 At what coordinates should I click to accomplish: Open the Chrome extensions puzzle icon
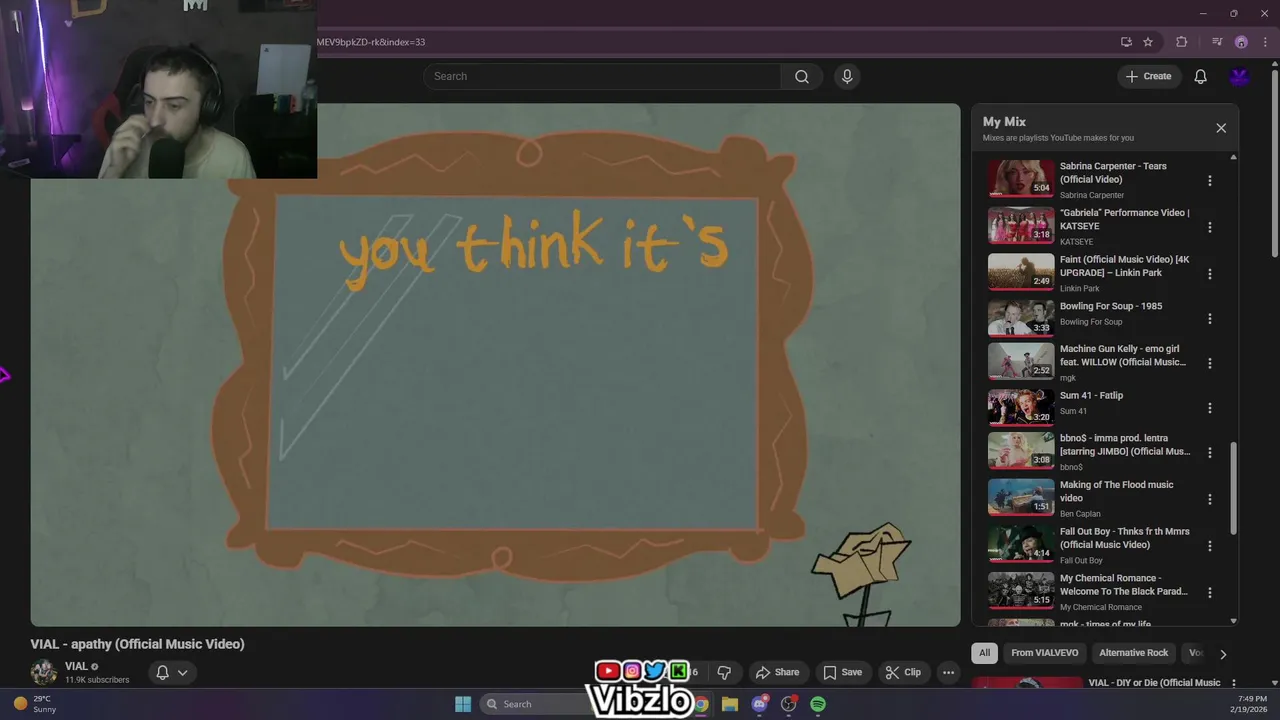pos(1182,42)
